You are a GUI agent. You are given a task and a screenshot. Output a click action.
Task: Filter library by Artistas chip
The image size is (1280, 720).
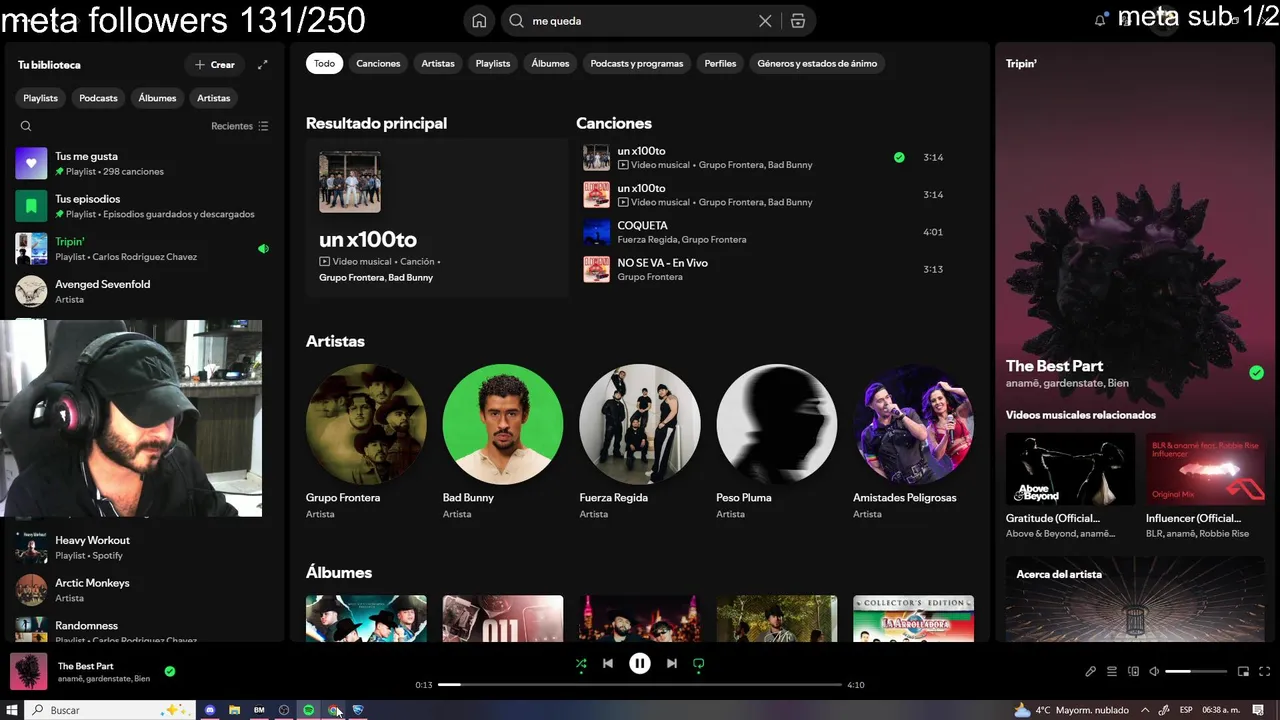coord(214,98)
